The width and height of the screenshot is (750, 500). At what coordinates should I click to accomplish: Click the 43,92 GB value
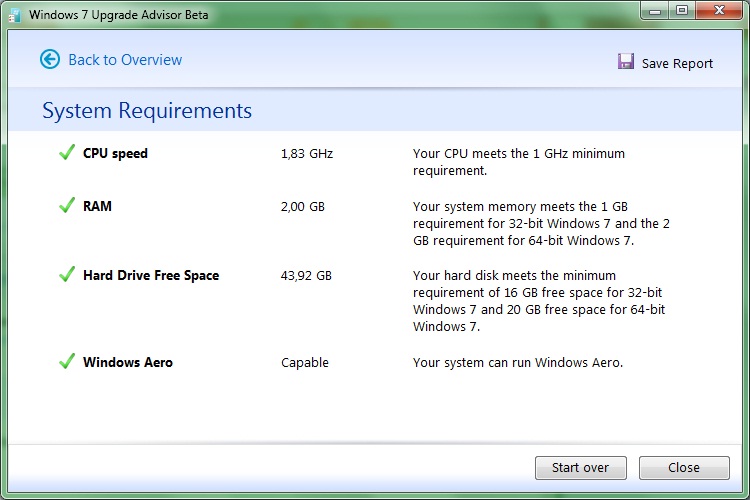306,276
